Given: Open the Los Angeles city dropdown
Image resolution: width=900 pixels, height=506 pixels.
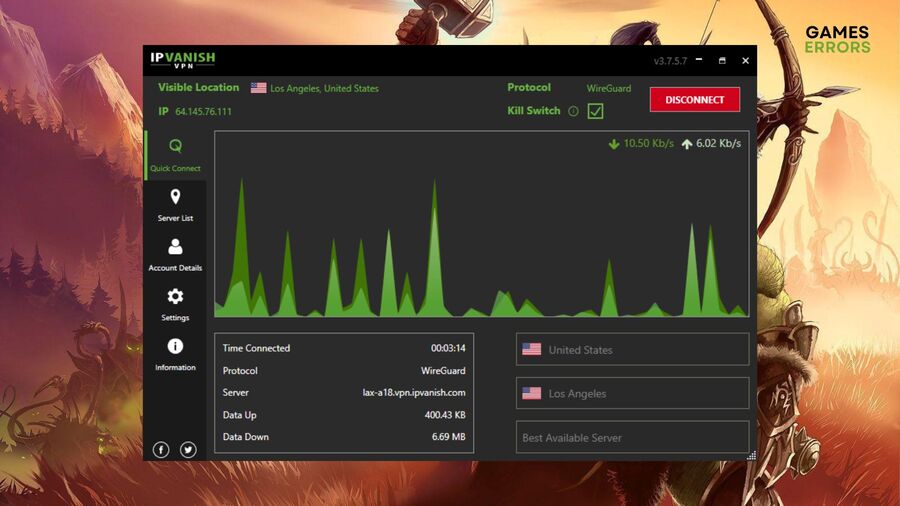Looking at the screenshot, I should (633, 393).
